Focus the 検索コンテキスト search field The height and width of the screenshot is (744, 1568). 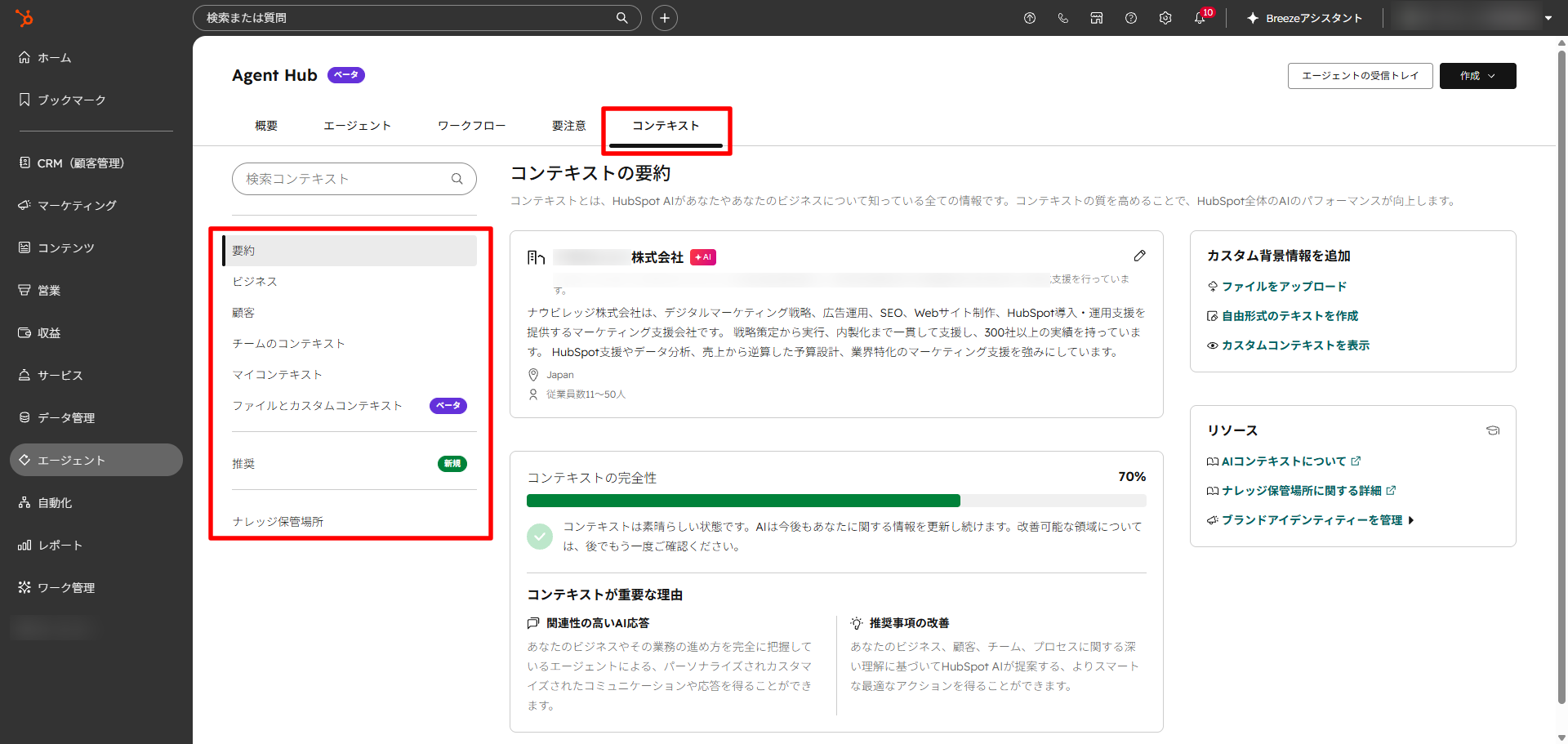354,179
